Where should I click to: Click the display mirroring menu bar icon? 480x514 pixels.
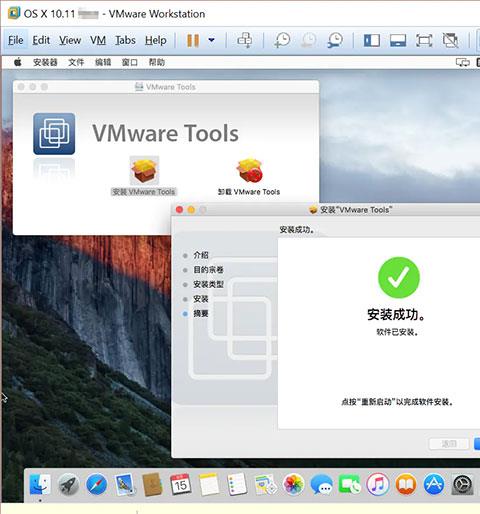(x=463, y=62)
